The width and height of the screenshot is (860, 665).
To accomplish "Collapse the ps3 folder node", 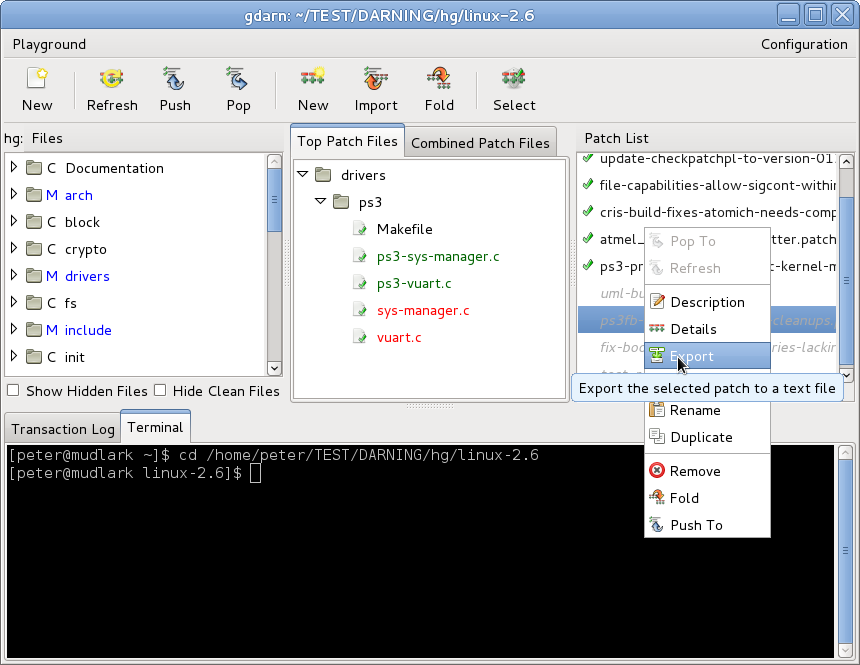I will pos(321,202).
